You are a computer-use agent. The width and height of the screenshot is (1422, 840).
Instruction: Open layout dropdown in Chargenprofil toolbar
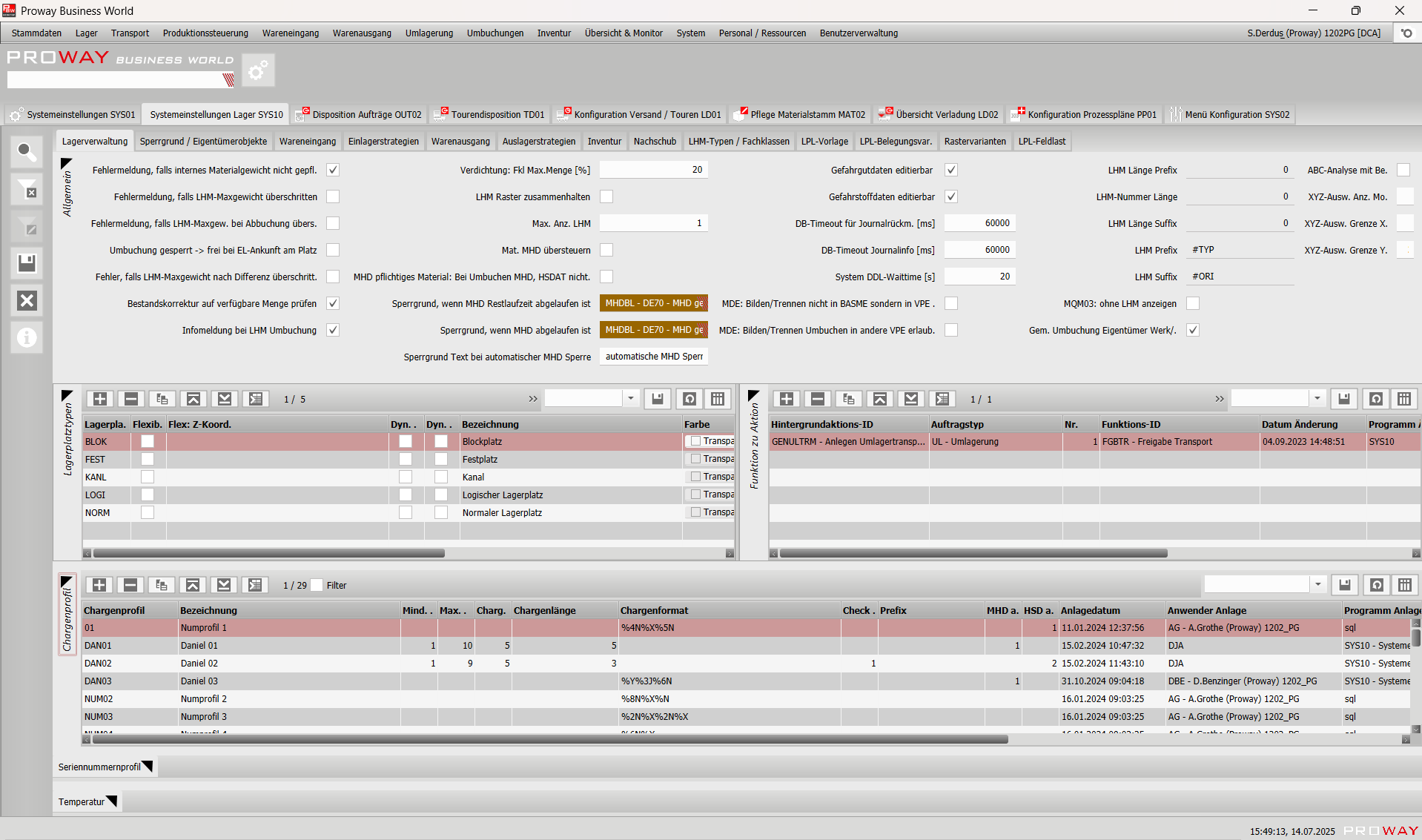[x=1317, y=585]
